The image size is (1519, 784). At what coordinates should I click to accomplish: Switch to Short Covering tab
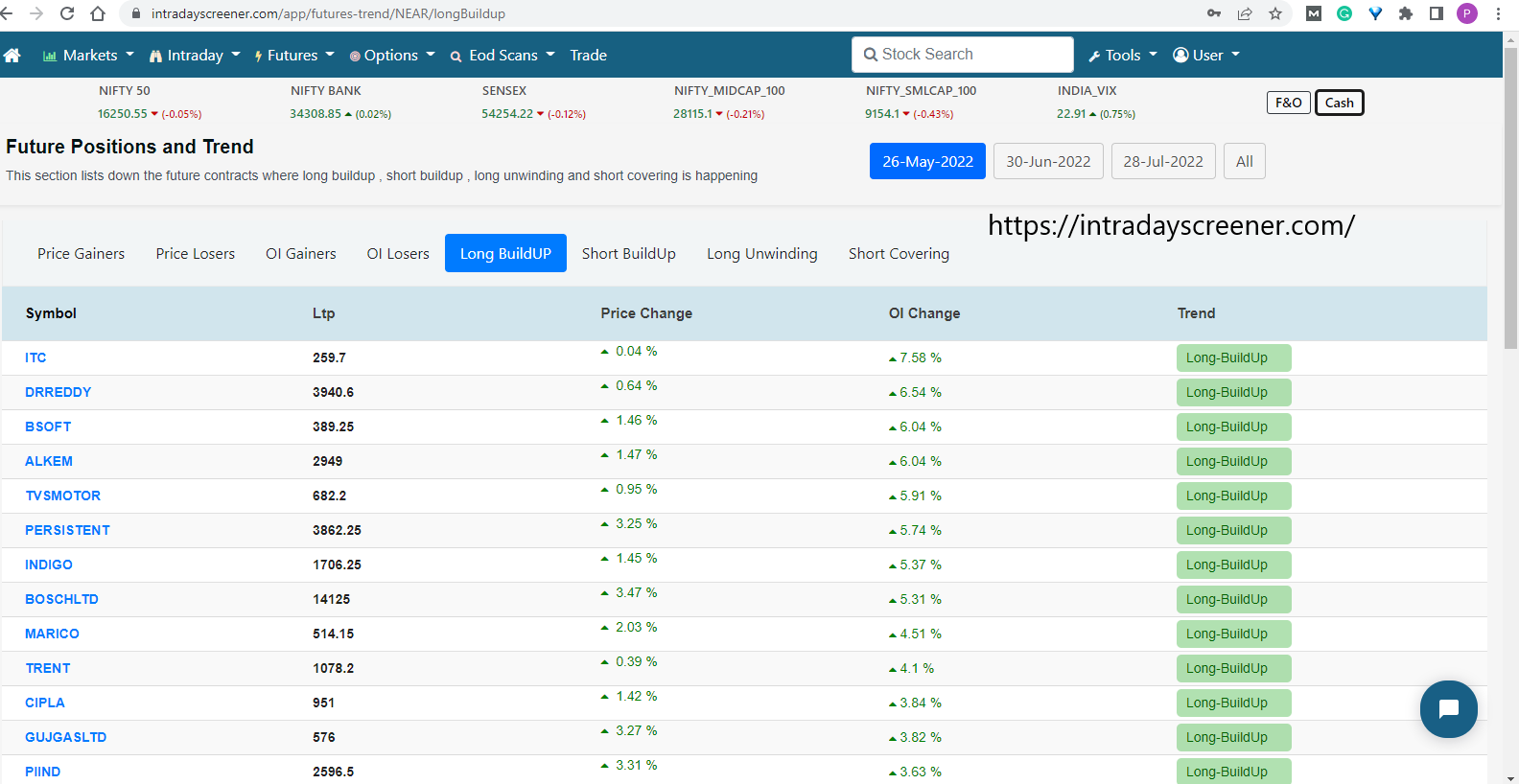tap(899, 253)
